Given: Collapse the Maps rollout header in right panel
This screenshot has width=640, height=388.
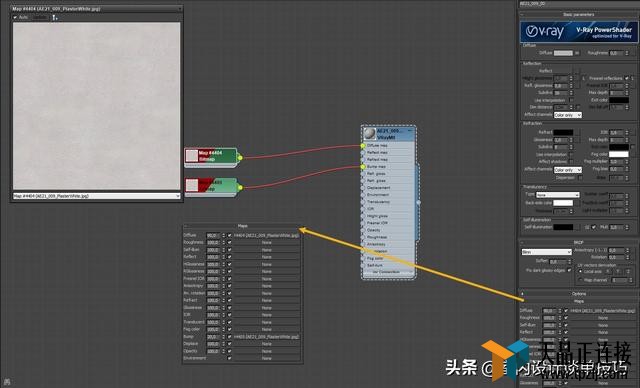Looking at the screenshot, I should pos(578,301).
